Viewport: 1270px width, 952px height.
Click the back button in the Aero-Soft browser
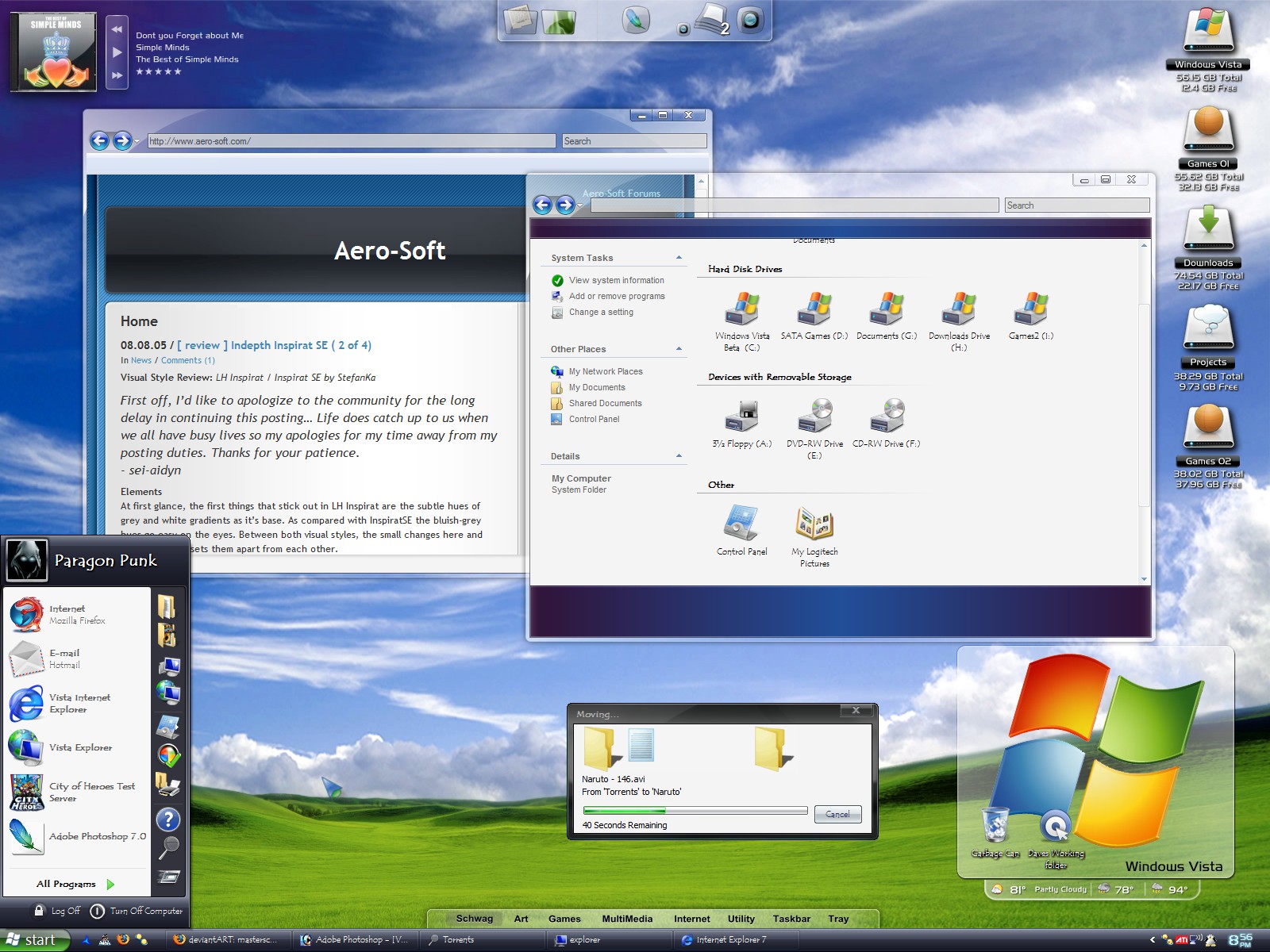99,141
